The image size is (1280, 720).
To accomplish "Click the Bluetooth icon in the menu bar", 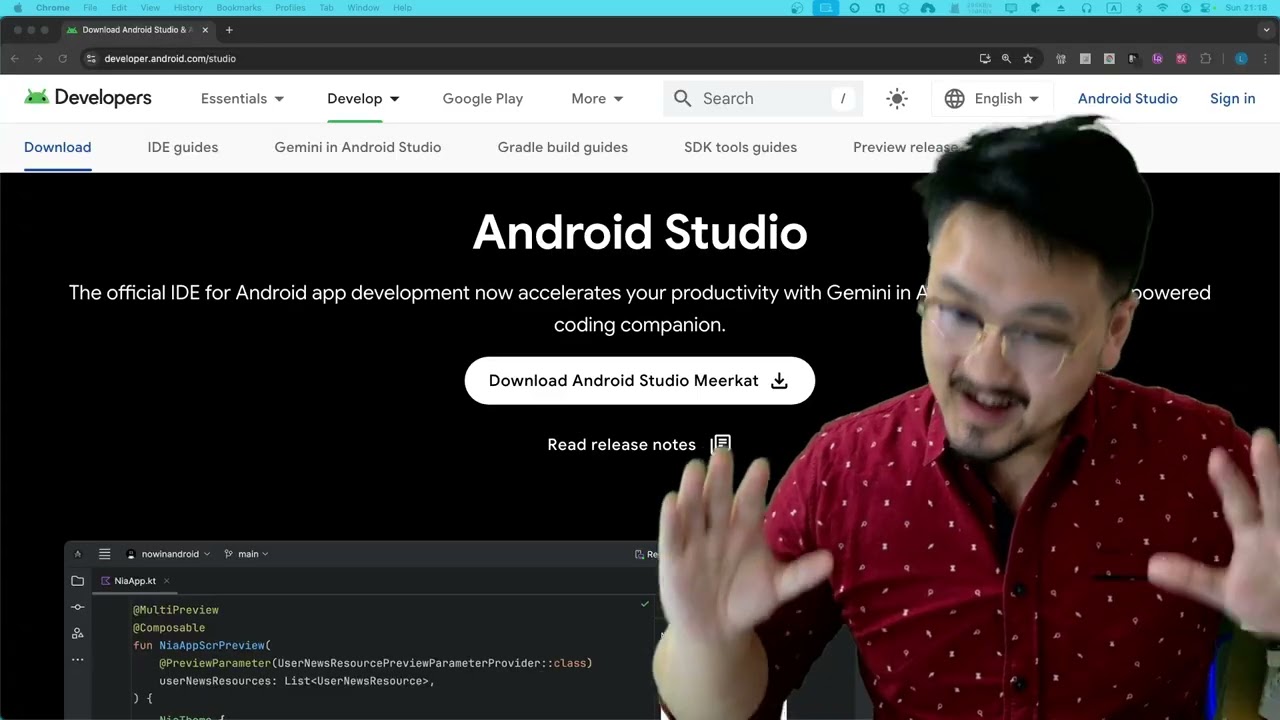I will 1138,8.
